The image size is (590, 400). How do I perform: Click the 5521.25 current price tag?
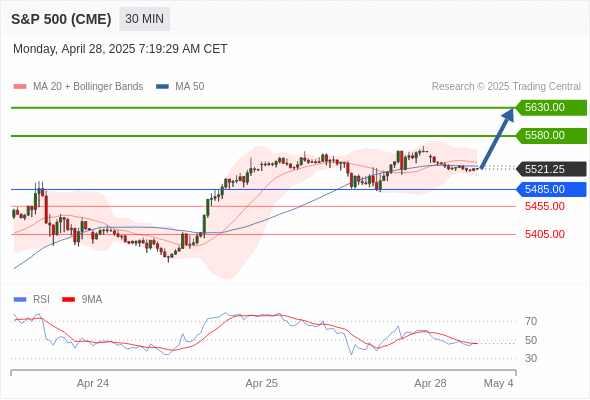click(x=551, y=169)
